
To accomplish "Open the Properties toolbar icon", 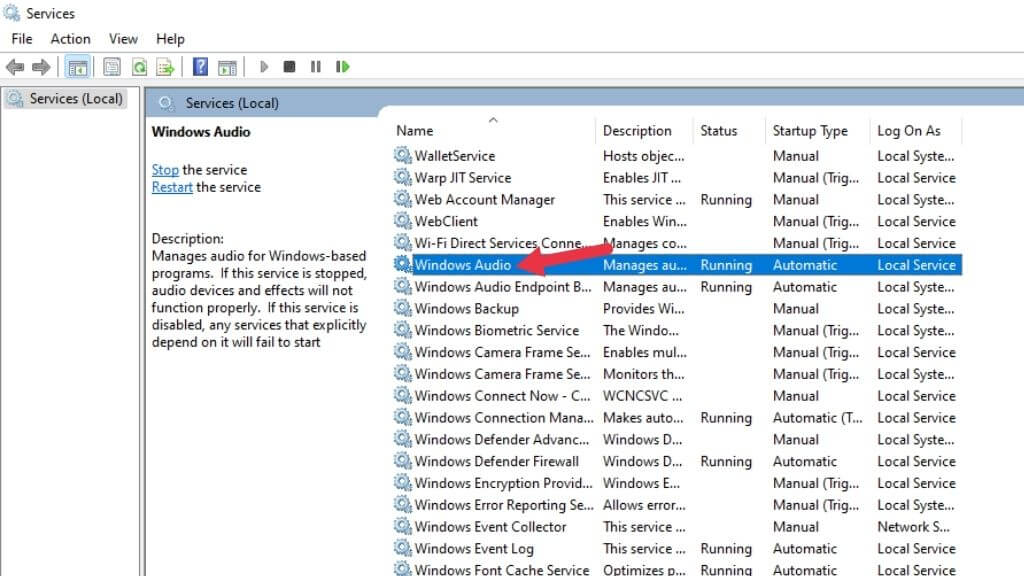I will (x=112, y=67).
